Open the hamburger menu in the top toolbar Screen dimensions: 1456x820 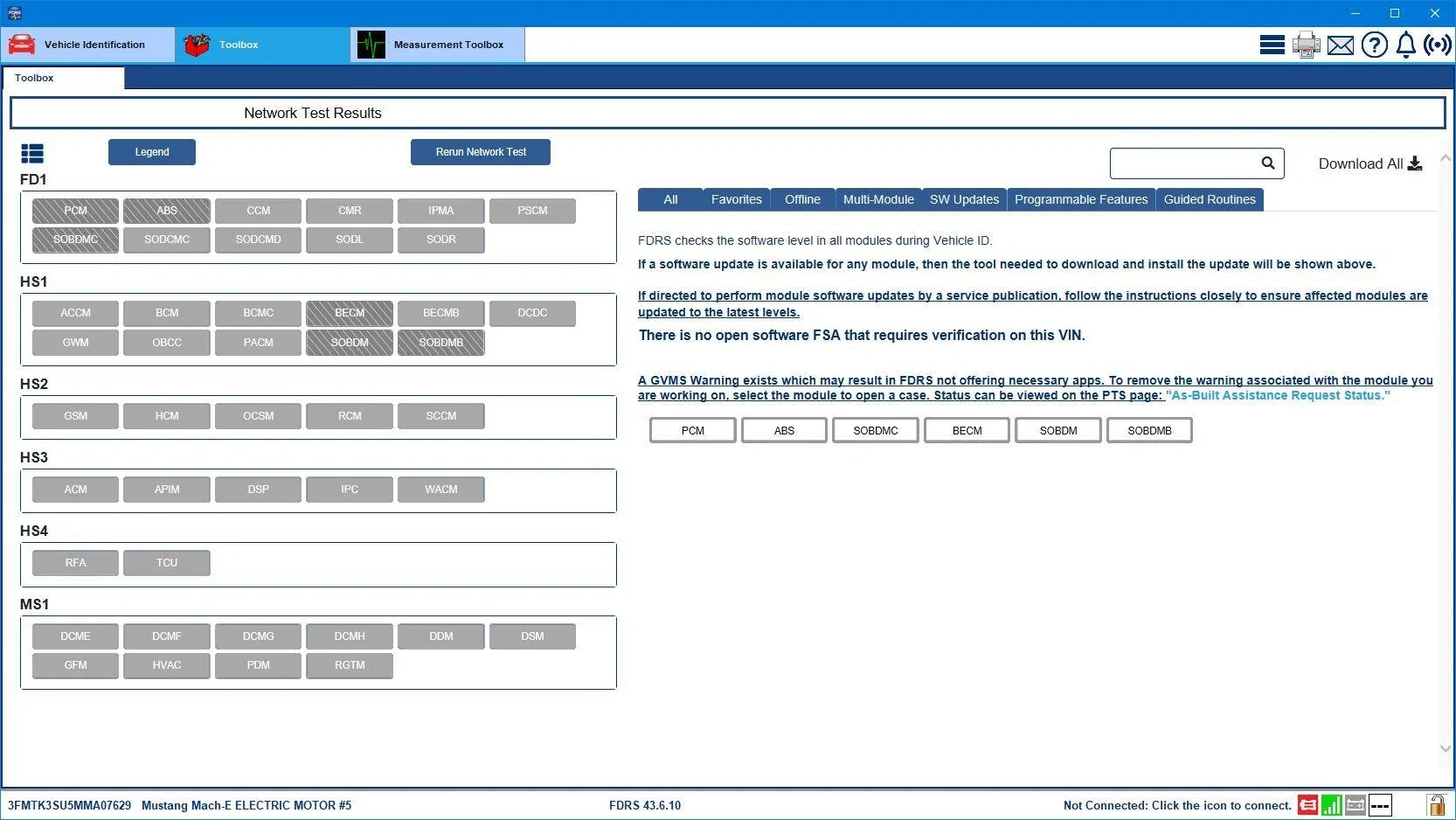(x=1272, y=45)
